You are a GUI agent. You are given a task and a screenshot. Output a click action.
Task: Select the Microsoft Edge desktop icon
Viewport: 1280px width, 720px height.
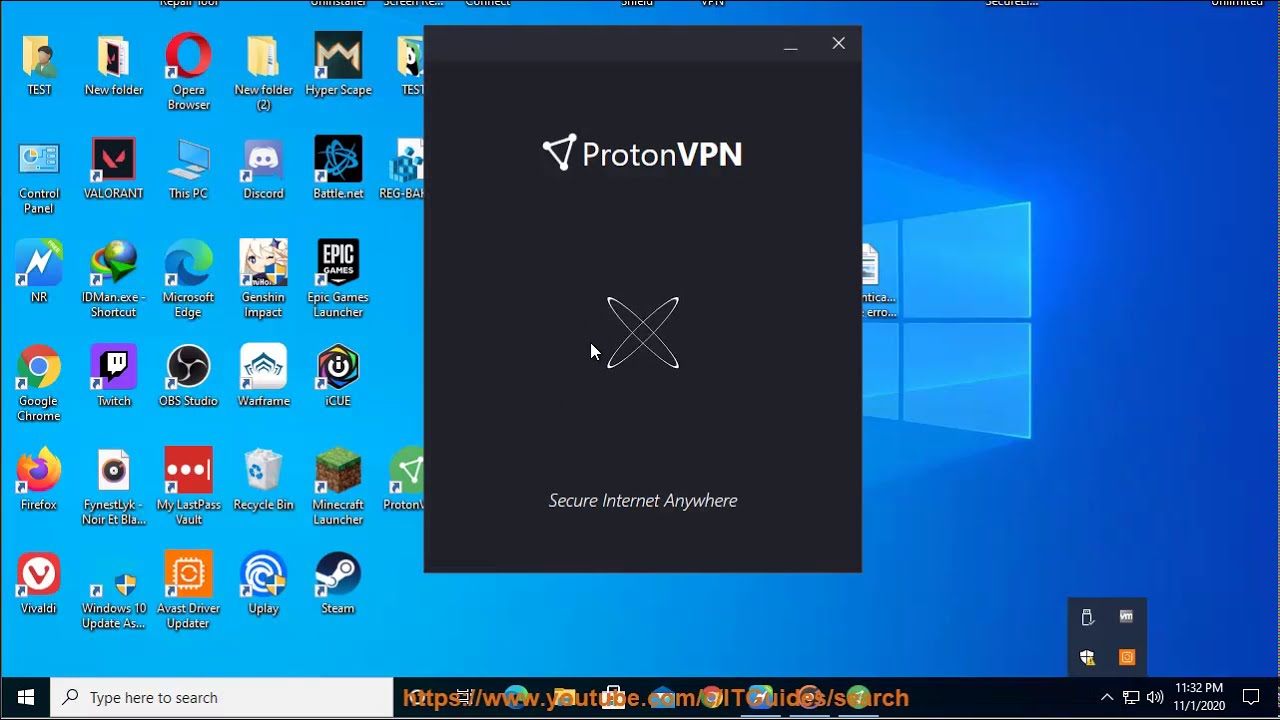tap(188, 279)
